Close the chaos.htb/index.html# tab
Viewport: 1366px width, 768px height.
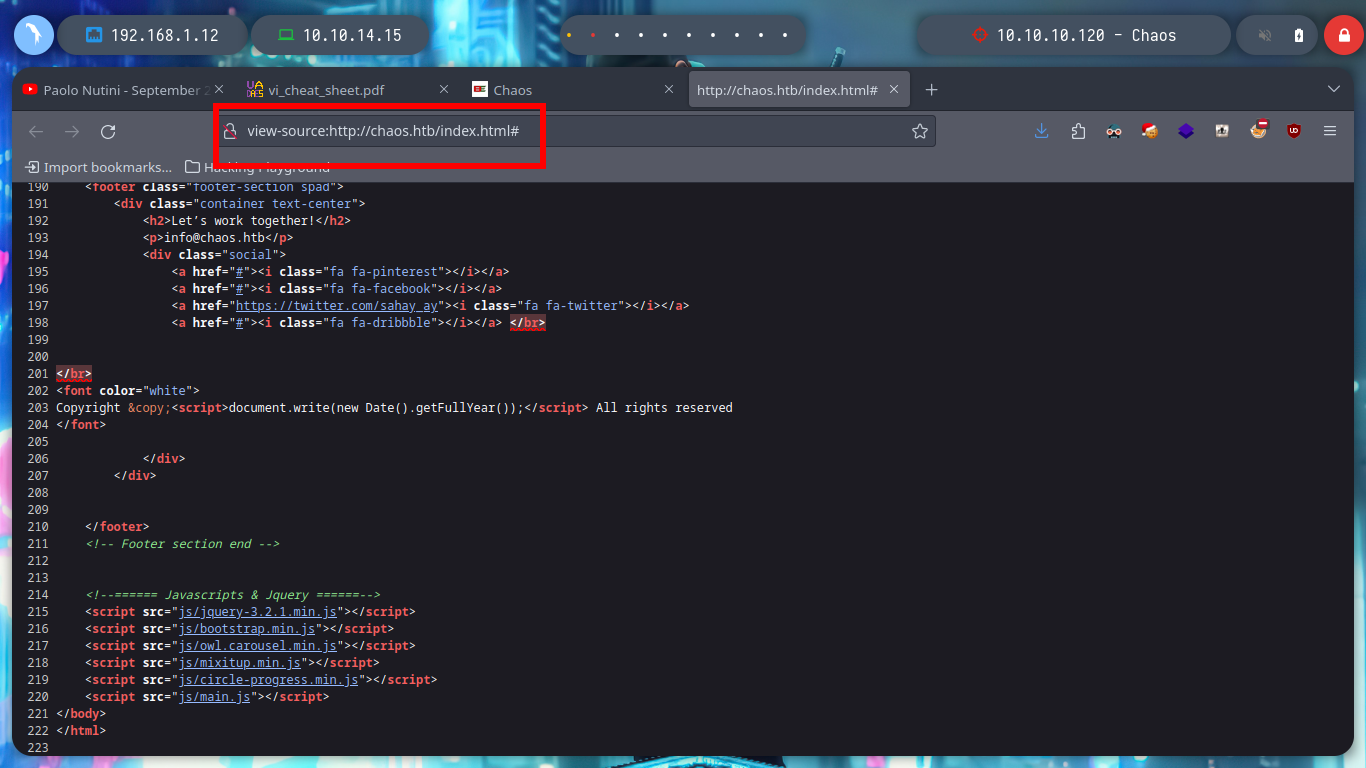click(x=894, y=90)
